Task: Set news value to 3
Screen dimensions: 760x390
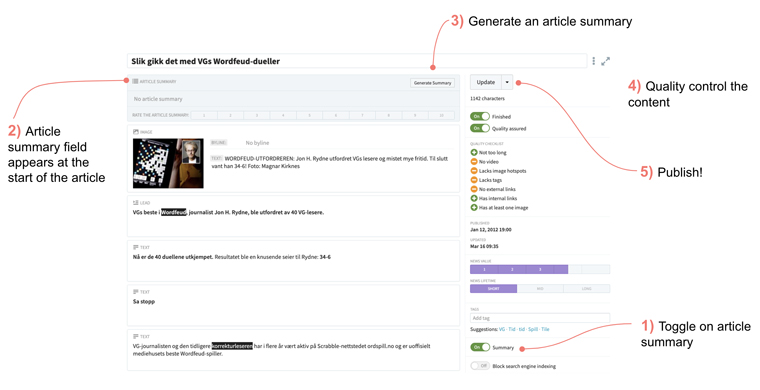Action: [540, 269]
